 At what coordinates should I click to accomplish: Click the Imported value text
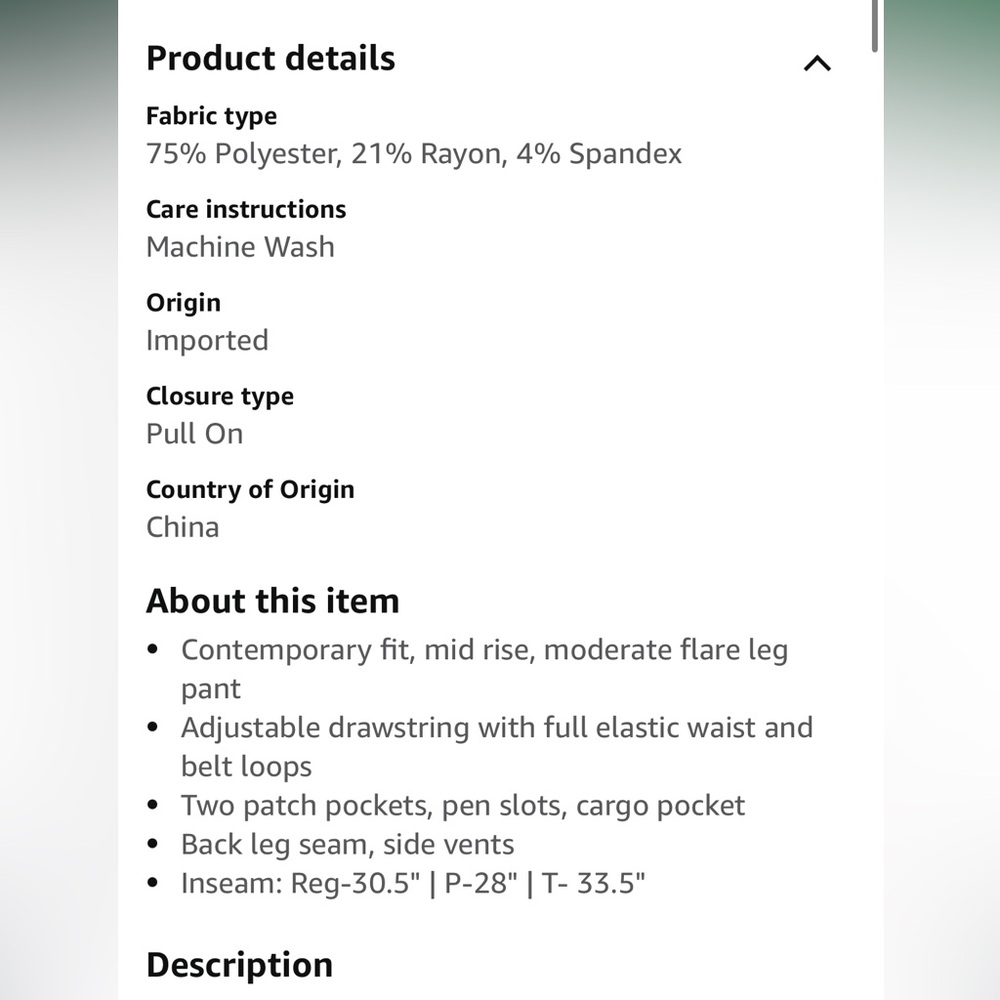point(207,341)
